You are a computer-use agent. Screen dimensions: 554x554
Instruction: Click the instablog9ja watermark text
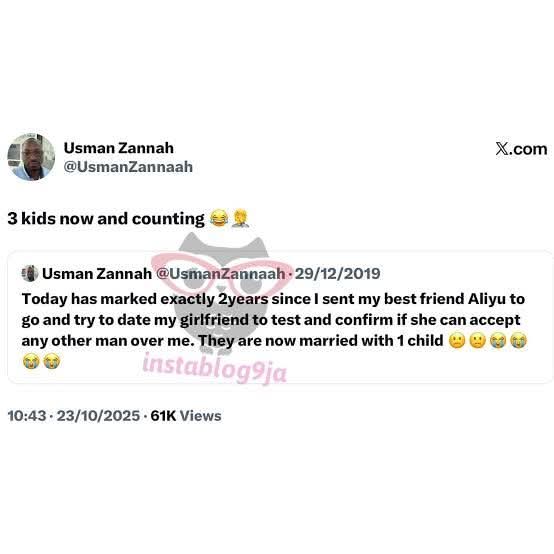[x=215, y=367]
